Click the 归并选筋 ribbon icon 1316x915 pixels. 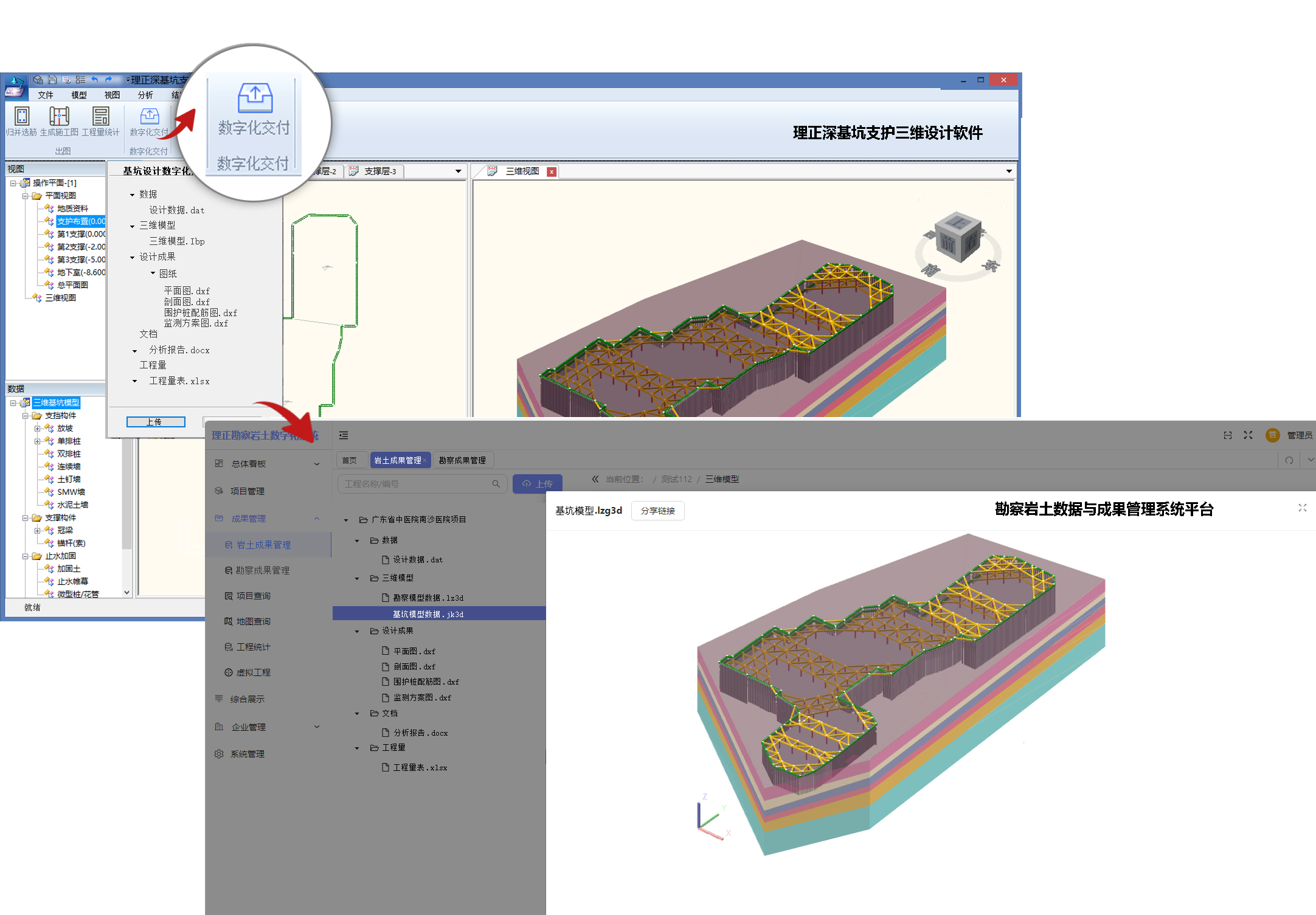coord(21,116)
